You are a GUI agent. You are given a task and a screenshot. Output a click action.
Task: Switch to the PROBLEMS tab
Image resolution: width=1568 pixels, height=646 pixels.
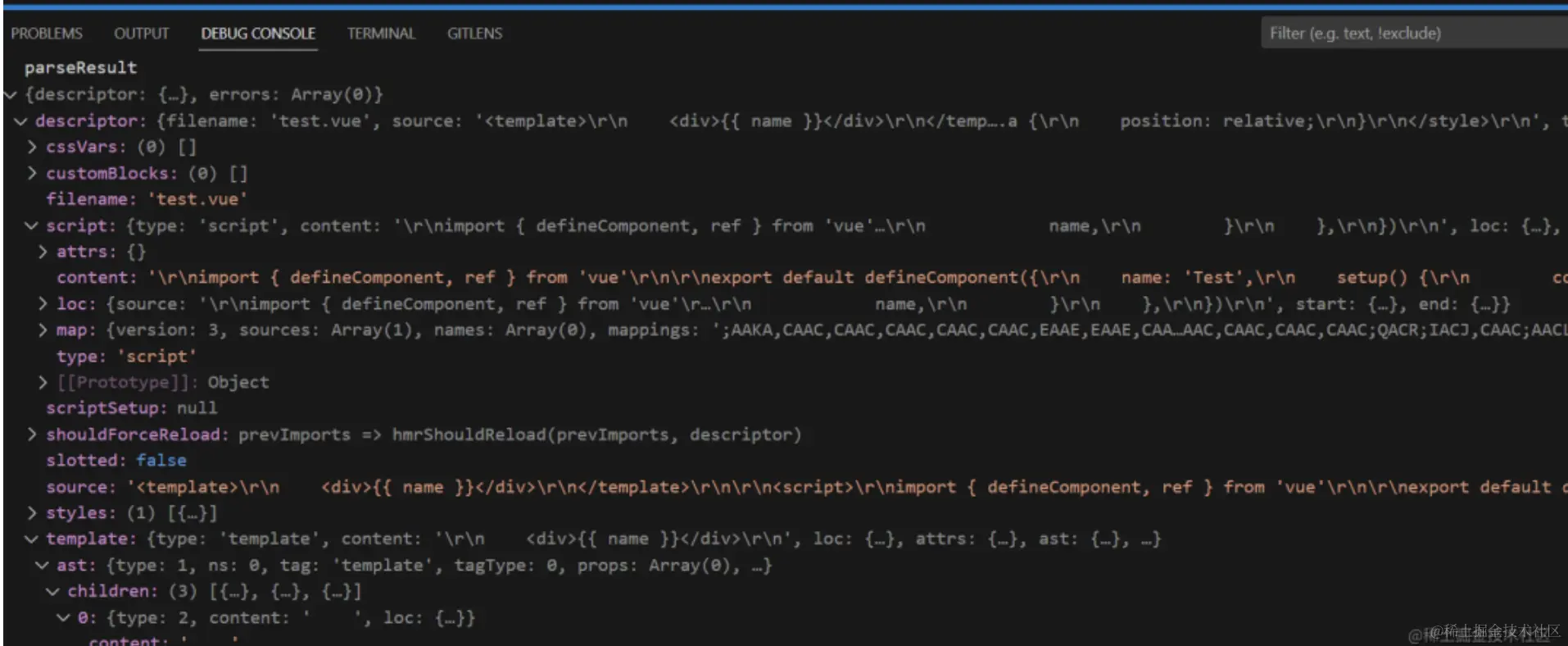[47, 34]
